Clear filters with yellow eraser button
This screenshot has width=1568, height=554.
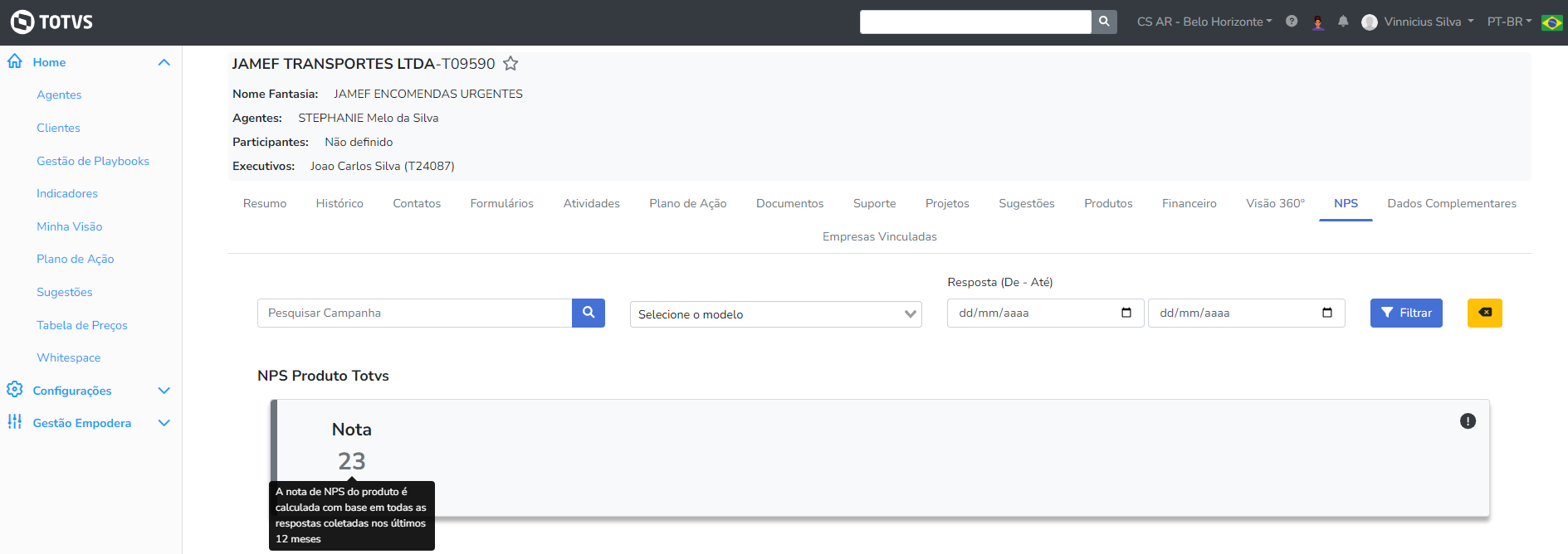point(1485,313)
